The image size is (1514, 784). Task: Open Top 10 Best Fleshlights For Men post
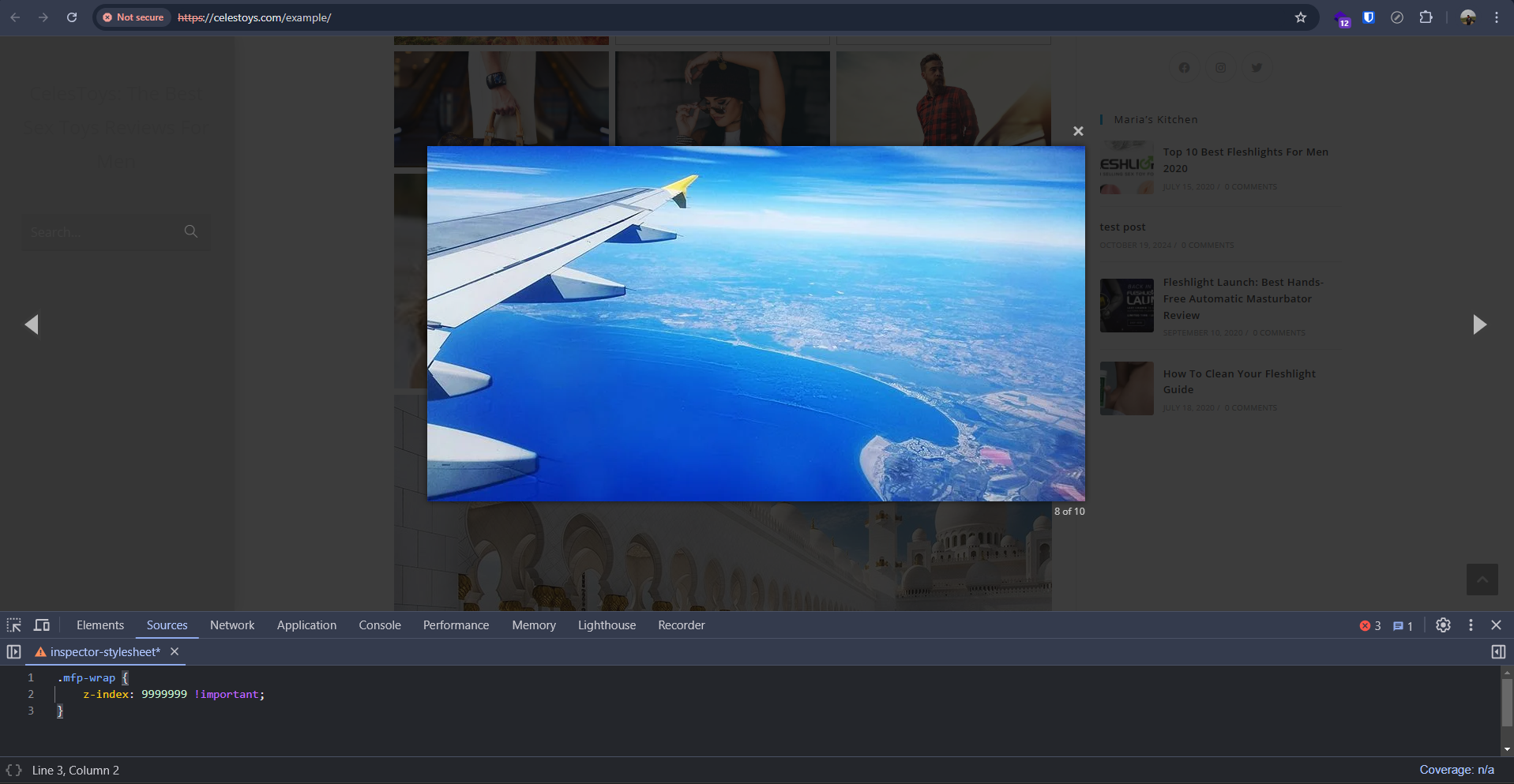(1245, 159)
